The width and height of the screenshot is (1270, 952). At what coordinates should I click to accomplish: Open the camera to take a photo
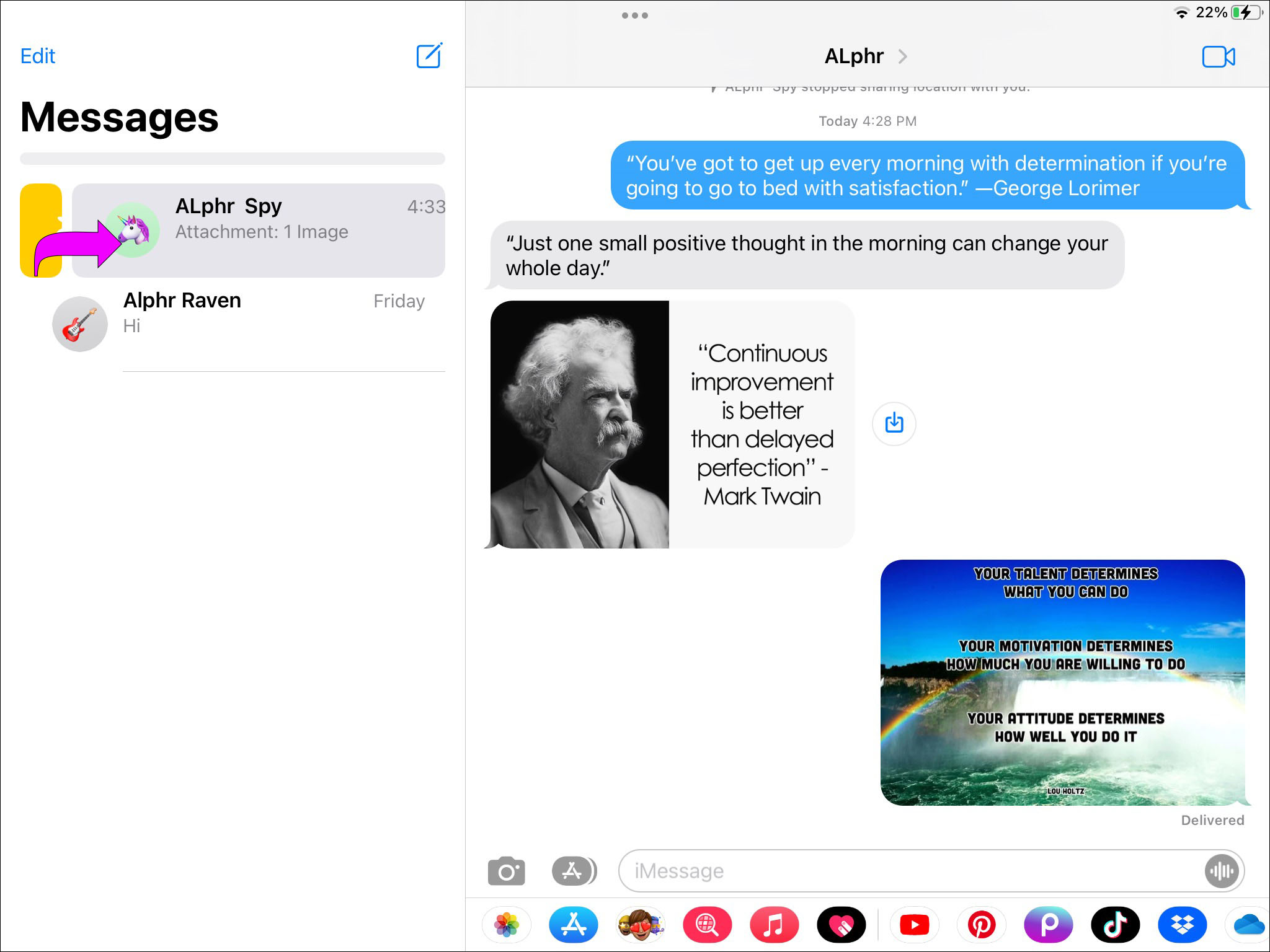tap(506, 871)
